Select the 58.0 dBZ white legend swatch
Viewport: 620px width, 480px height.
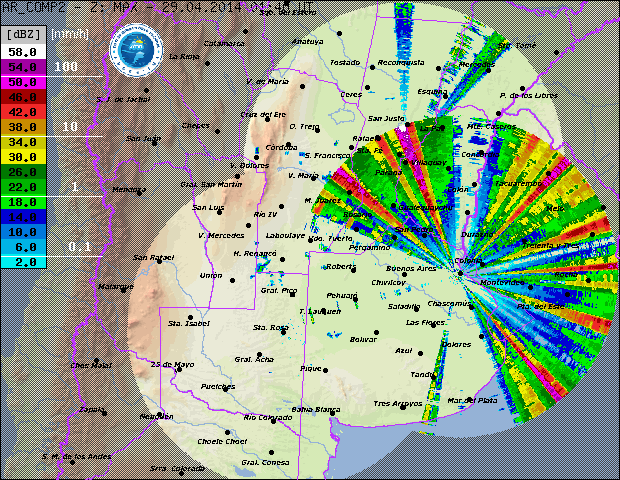pos(23,52)
